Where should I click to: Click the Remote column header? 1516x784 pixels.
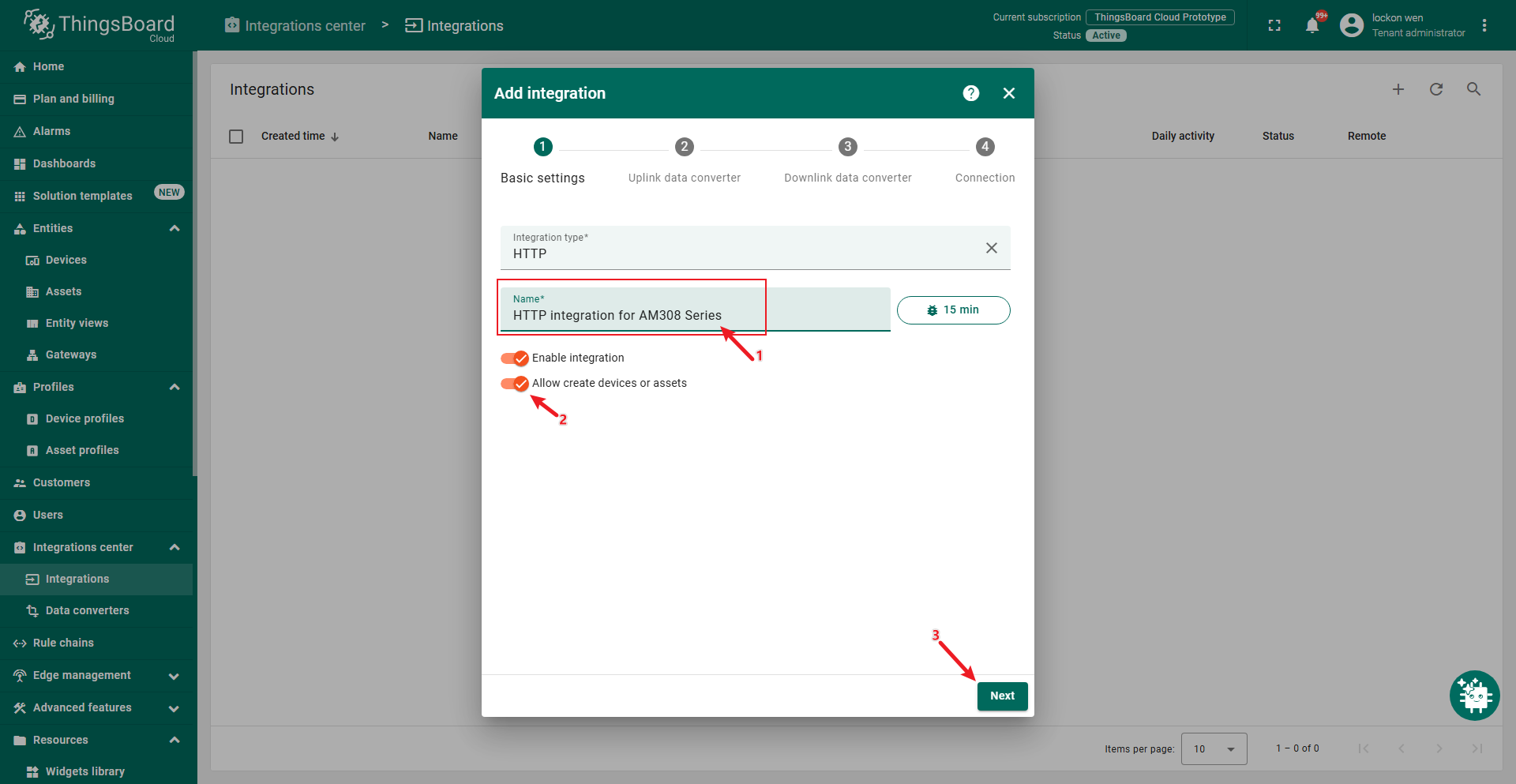[1367, 137]
